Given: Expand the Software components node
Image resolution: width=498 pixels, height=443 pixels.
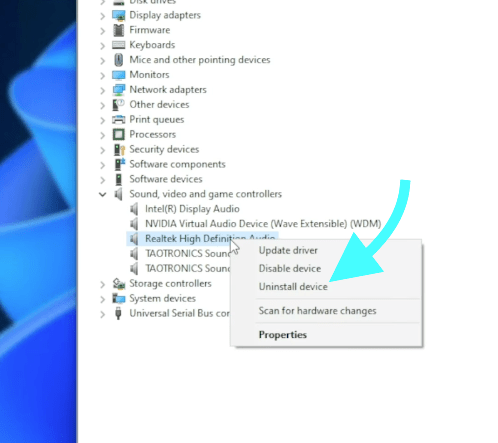Looking at the screenshot, I should (103, 165).
